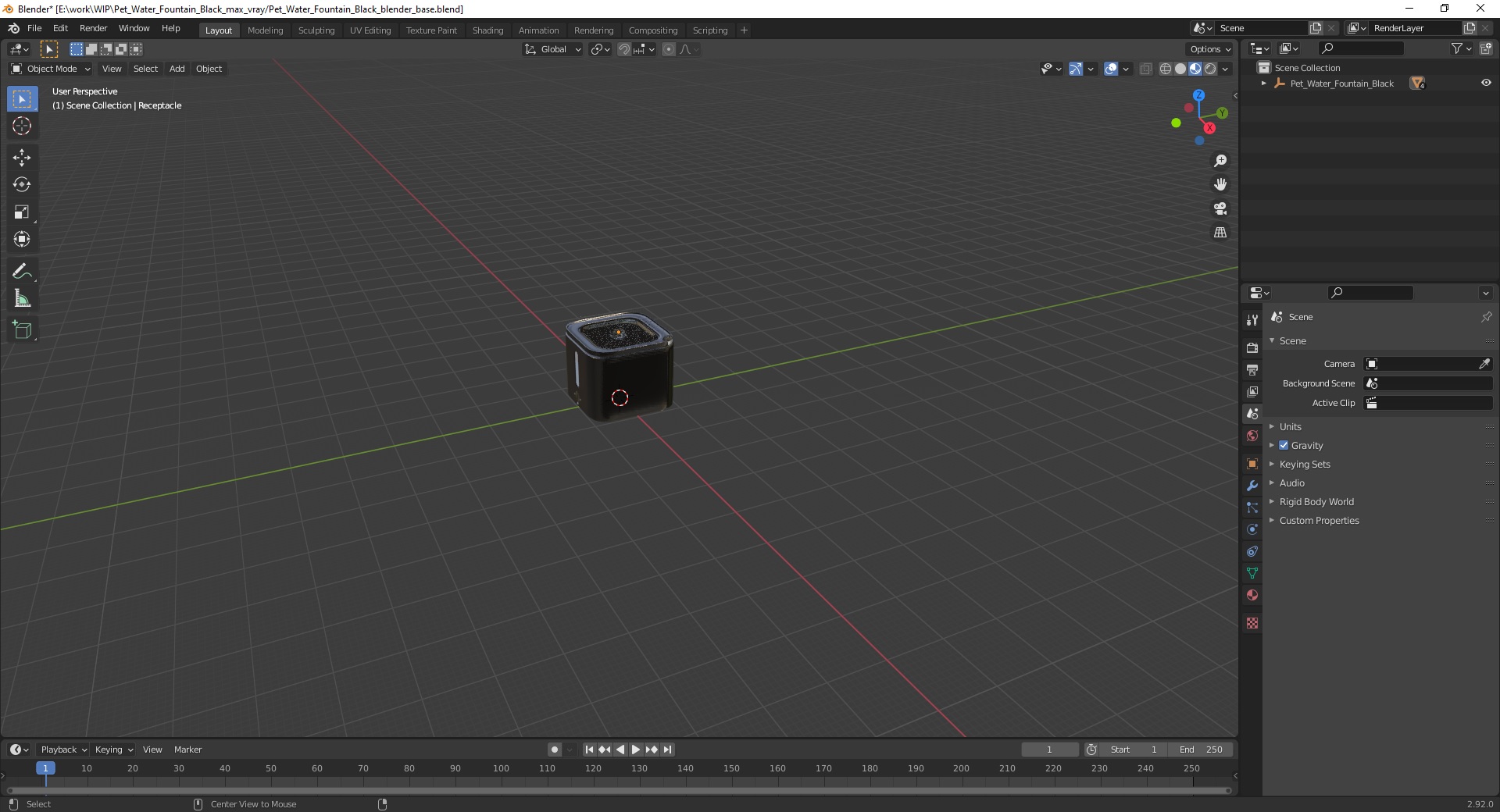Open the Object Data properties tab
Image resolution: width=1500 pixels, height=812 pixels.
(1252, 573)
